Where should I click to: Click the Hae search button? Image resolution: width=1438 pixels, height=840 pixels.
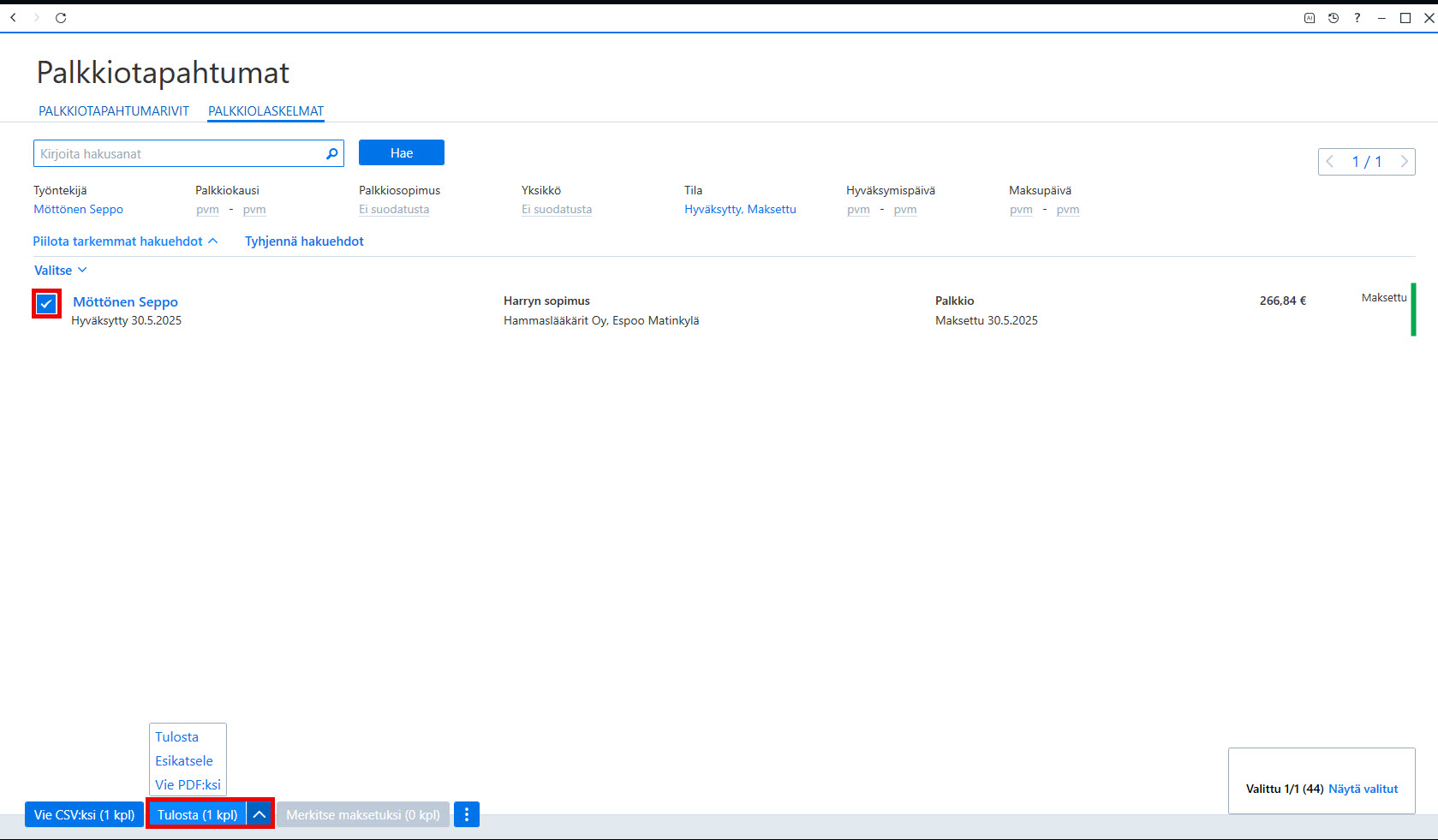click(402, 152)
